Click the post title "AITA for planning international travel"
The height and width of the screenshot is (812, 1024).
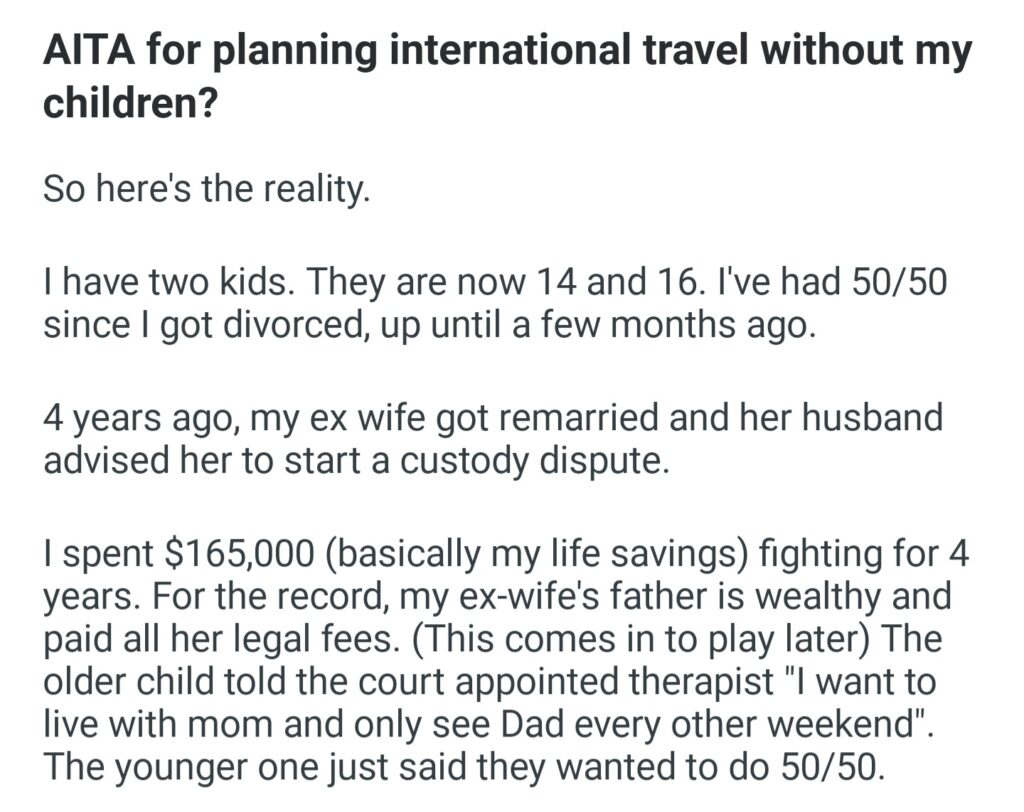[400, 52]
